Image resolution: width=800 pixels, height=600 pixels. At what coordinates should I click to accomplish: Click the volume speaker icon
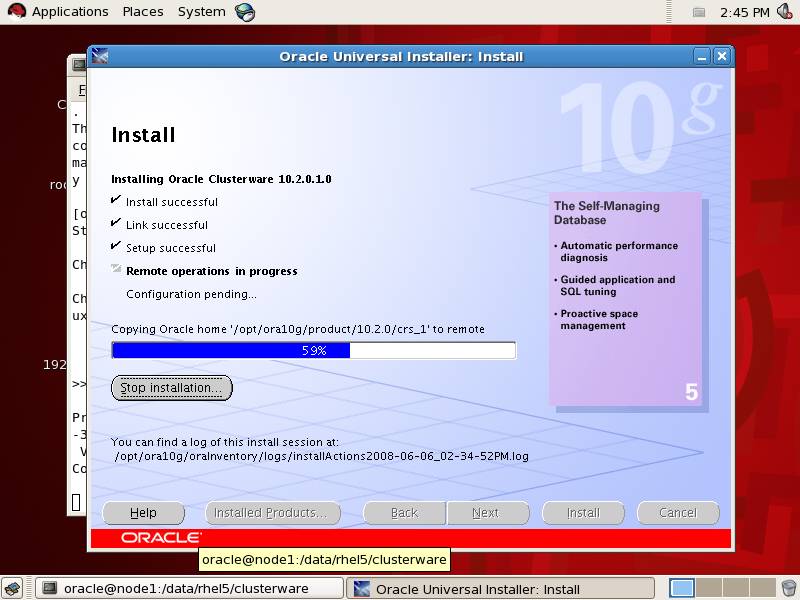tap(784, 11)
